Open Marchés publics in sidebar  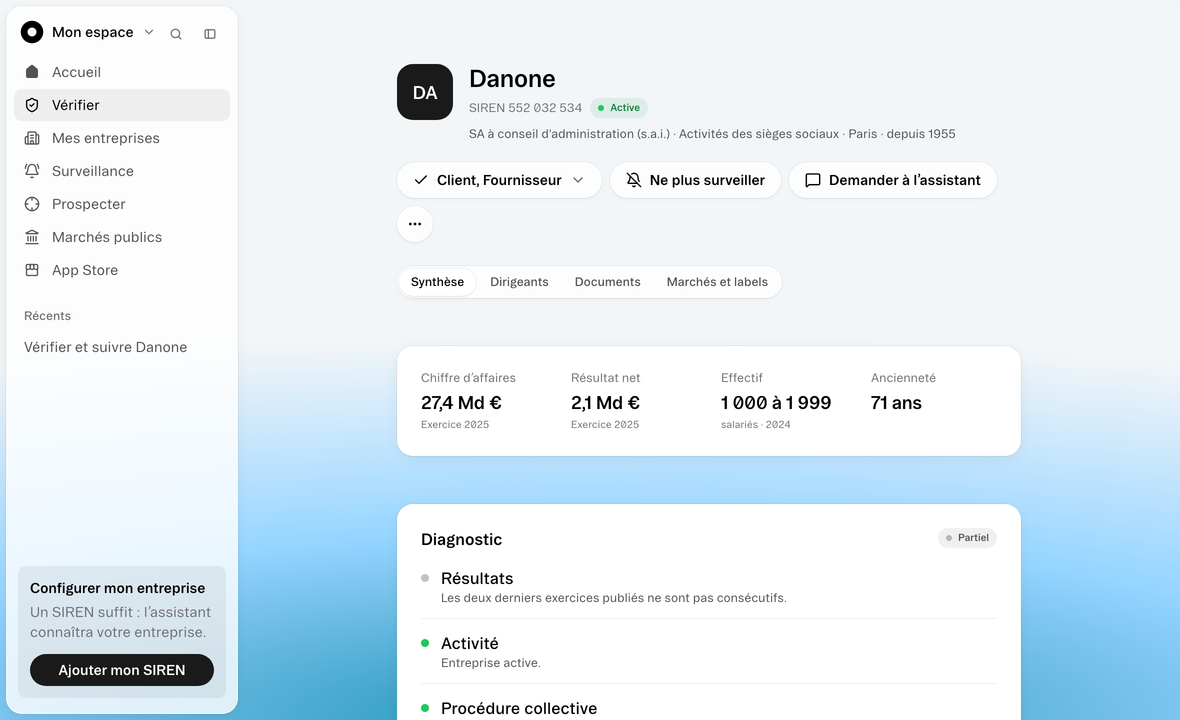(122, 238)
